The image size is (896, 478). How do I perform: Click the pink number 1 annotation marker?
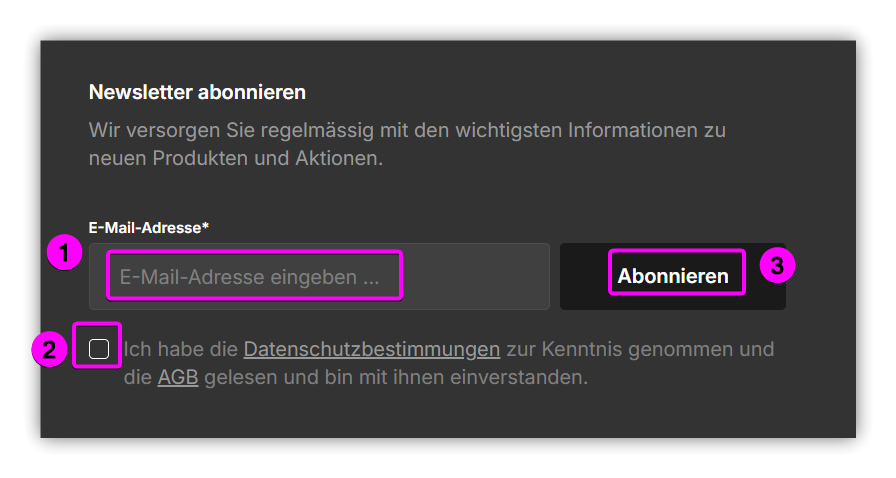point(65,255)
